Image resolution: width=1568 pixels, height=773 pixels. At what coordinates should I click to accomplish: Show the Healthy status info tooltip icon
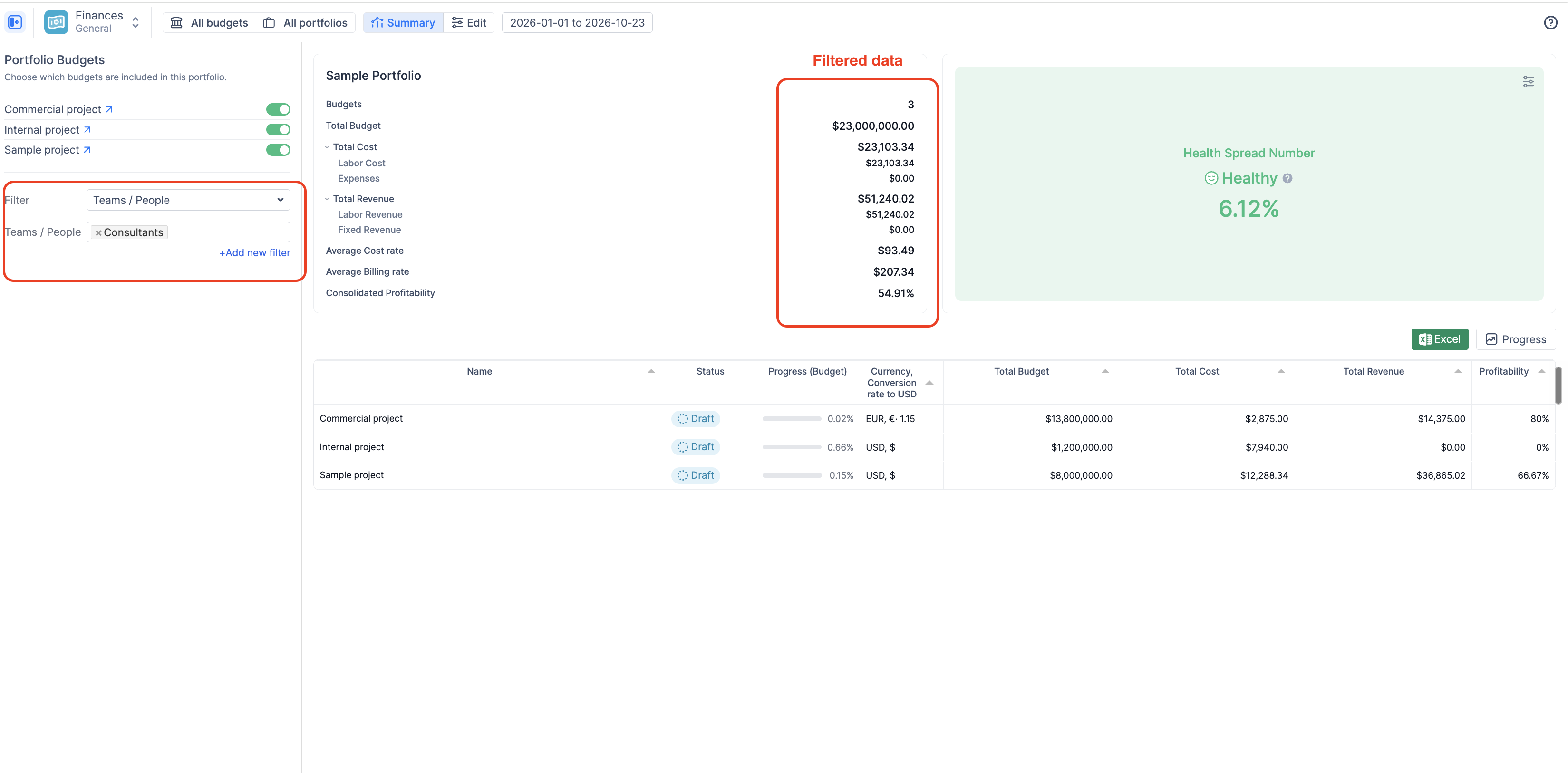pos(1287,178)
